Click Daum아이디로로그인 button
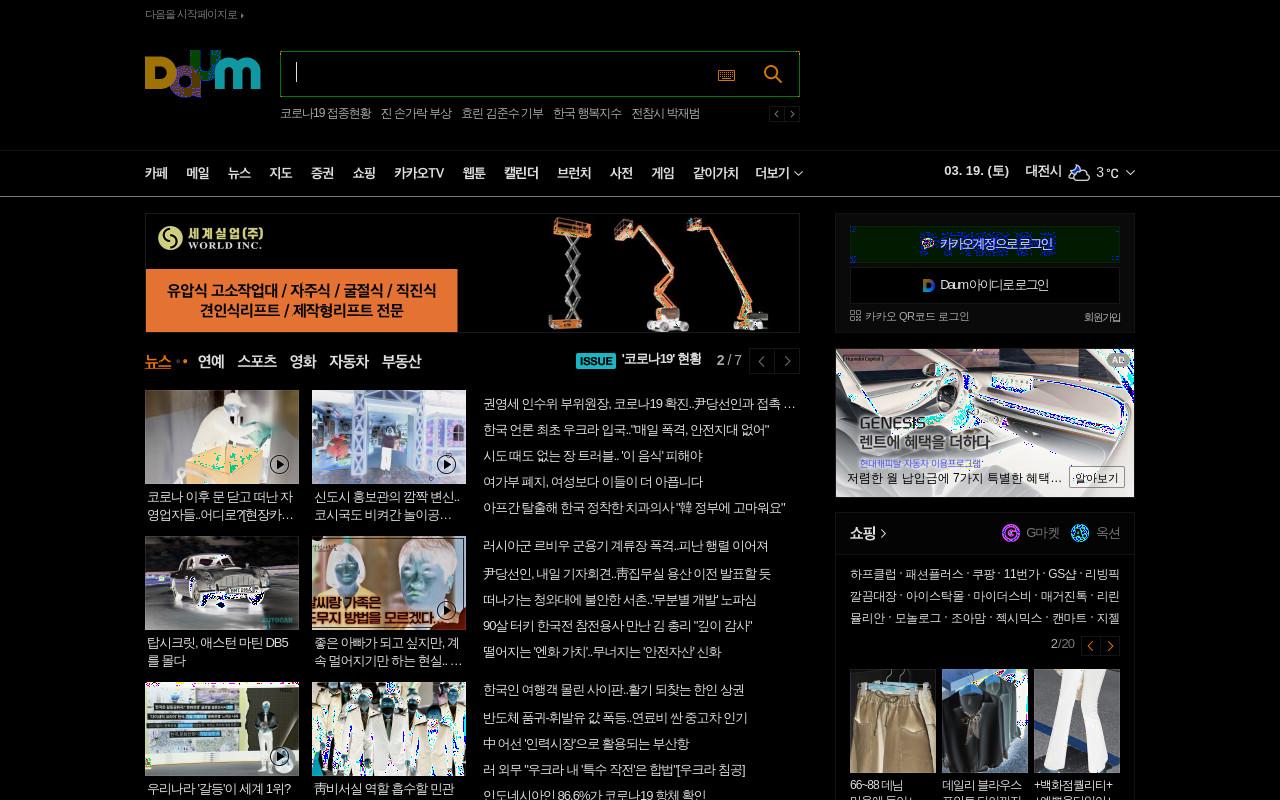1280x800 pixels. pyautogui.click(x=985, y=285)
